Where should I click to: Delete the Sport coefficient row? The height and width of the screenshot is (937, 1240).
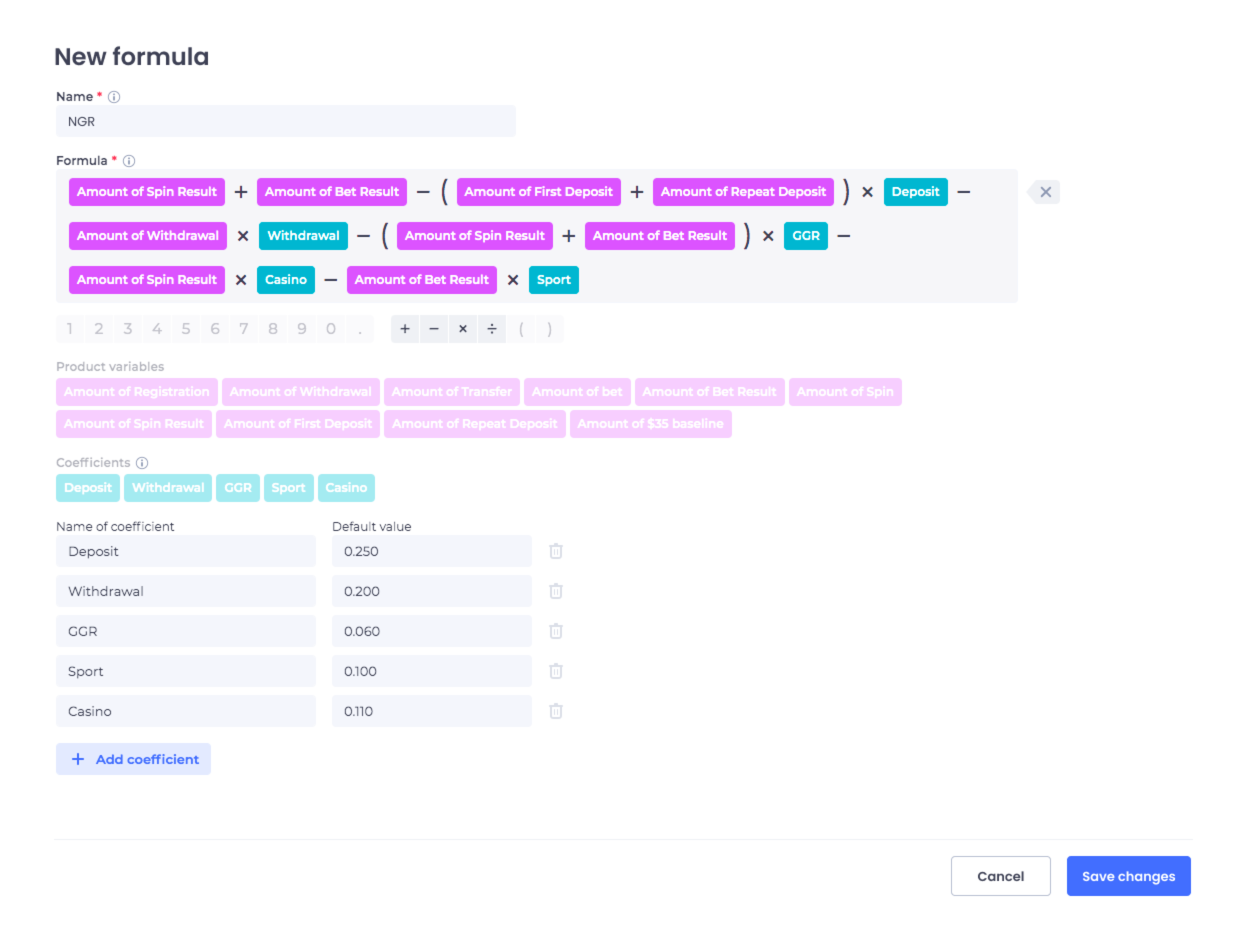pyautogui.click(x=556, y=671)
